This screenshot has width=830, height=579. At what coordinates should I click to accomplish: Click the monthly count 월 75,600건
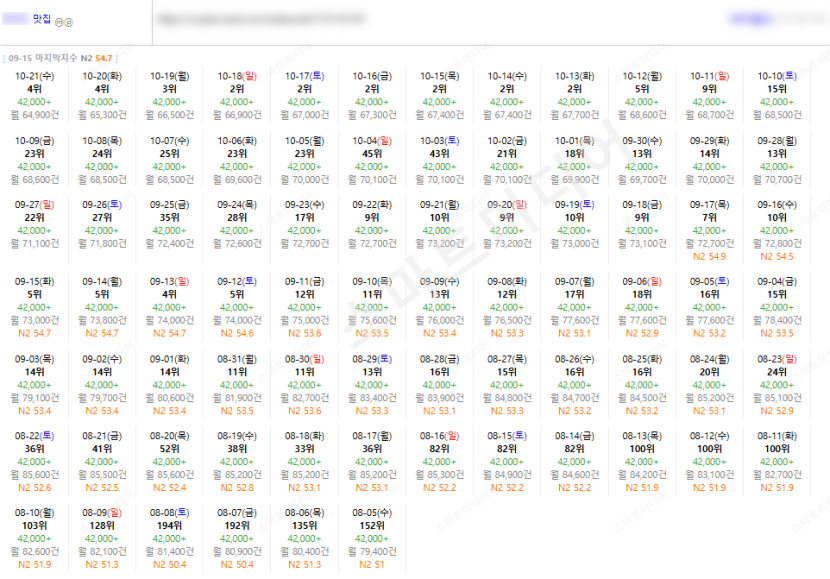[x=372, y=321]
